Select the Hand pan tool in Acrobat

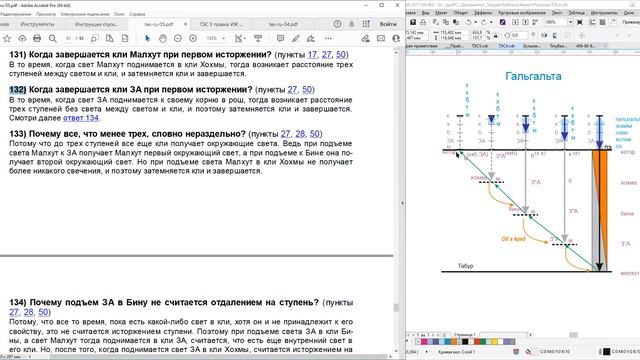click(x=162, y=38)
